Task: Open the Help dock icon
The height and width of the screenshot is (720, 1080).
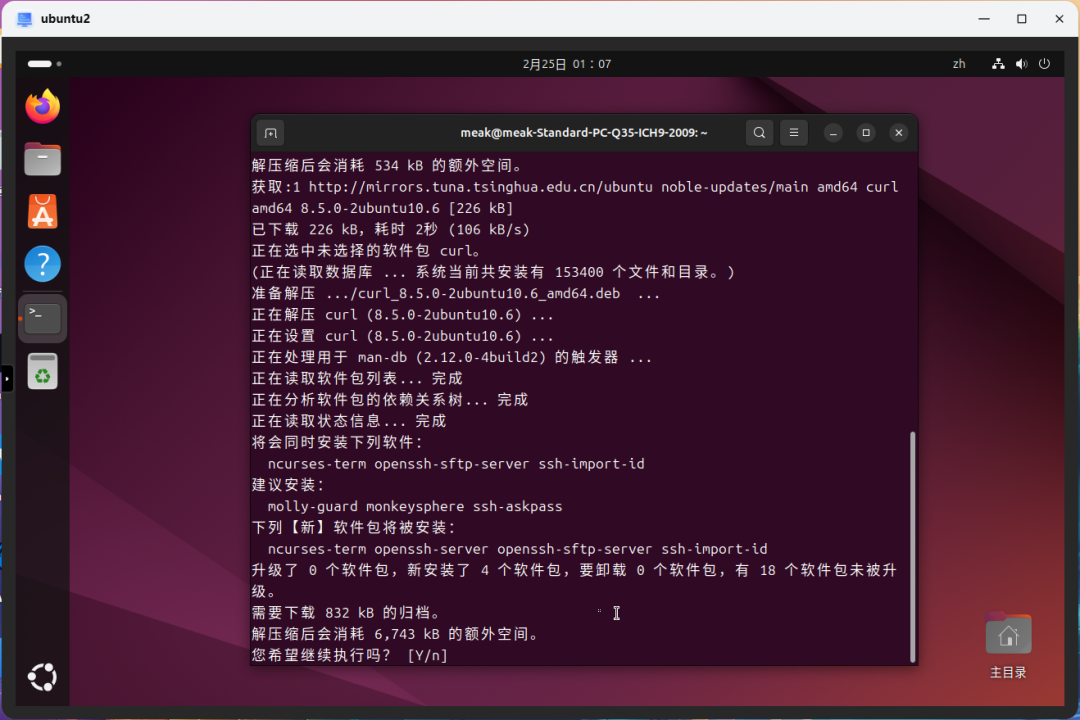Action: (43, 265)
